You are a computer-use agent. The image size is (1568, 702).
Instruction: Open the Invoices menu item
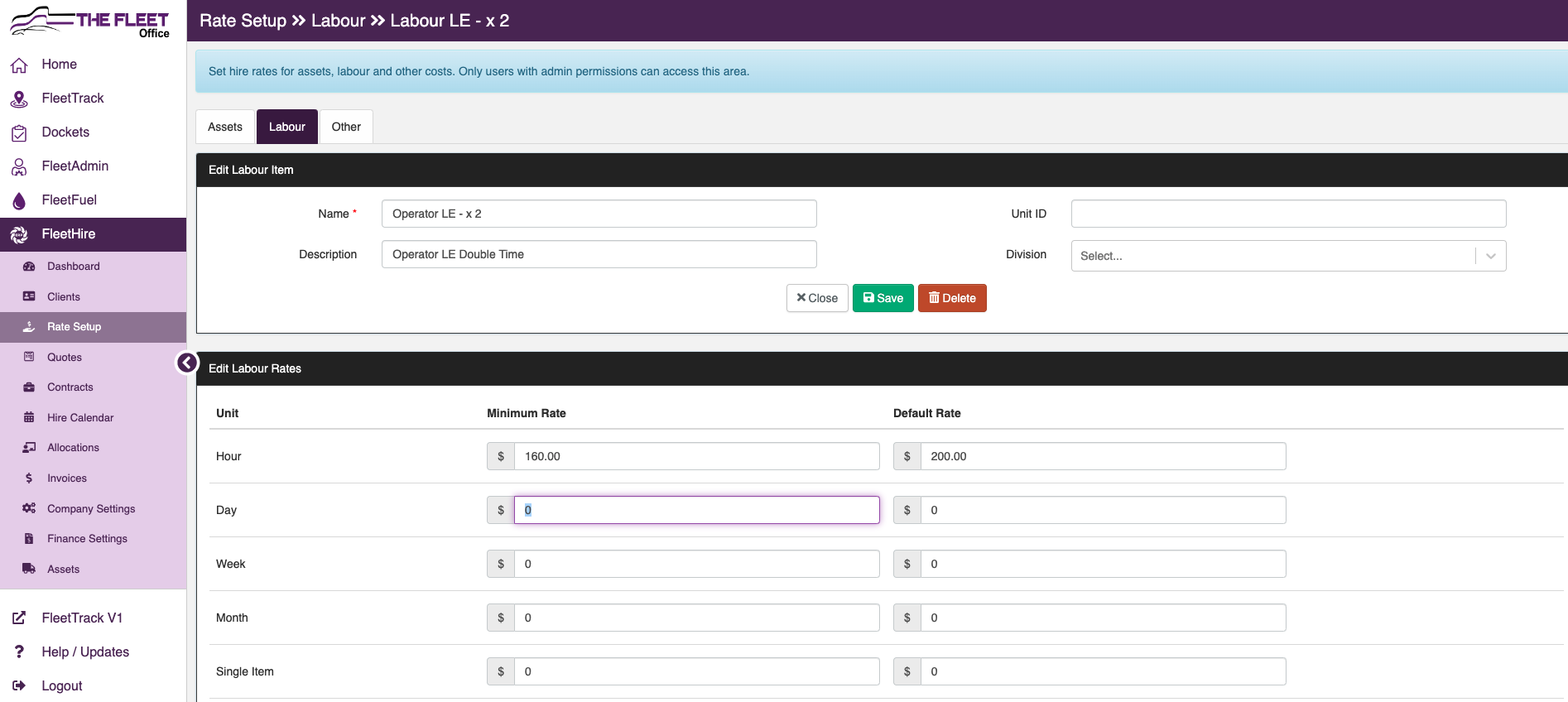click(x=93, y=478)
